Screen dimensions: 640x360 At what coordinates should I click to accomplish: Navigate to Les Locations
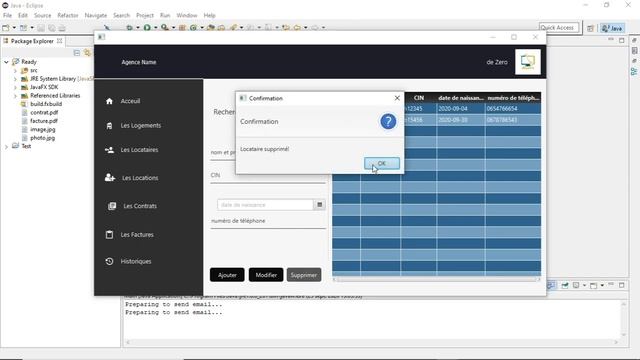[x=140, y=178]
